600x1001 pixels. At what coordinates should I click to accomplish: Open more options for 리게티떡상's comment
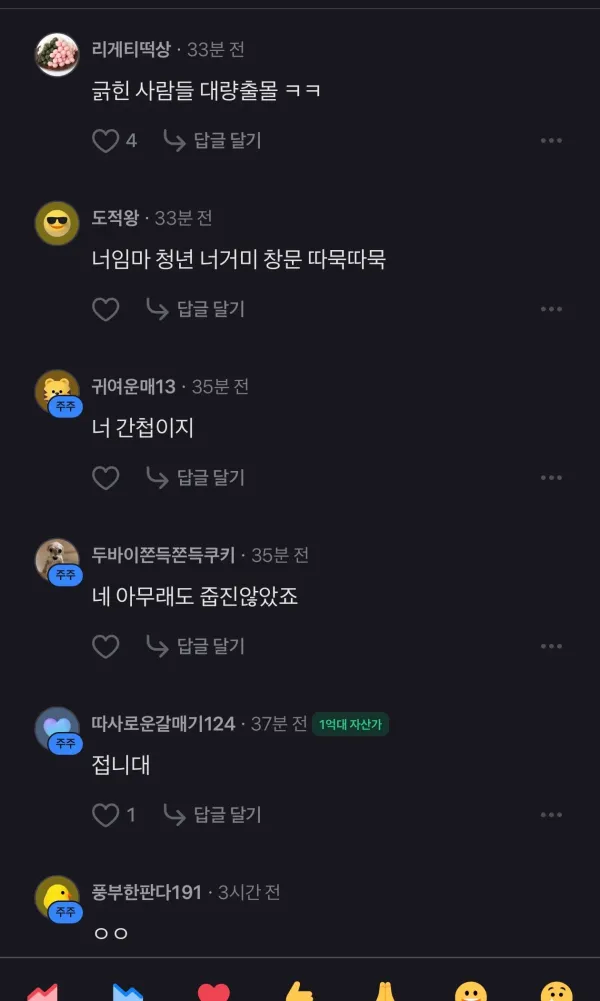[x=551, y=140]
